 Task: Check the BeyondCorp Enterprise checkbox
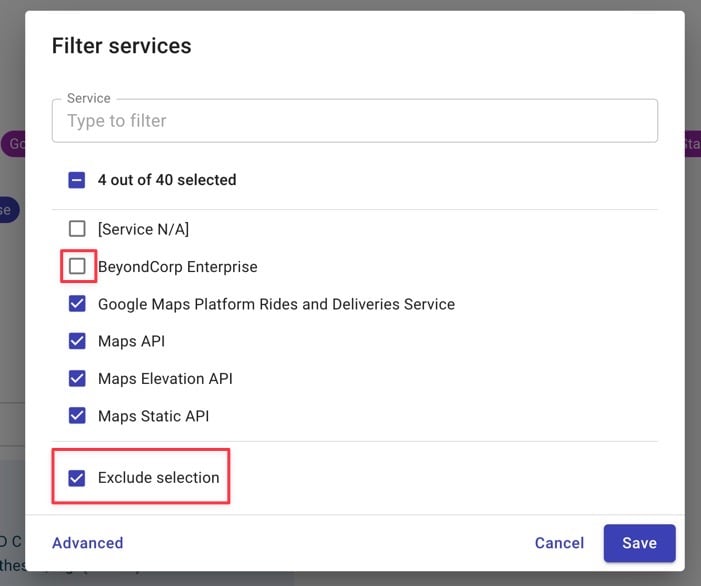[77, 266]
